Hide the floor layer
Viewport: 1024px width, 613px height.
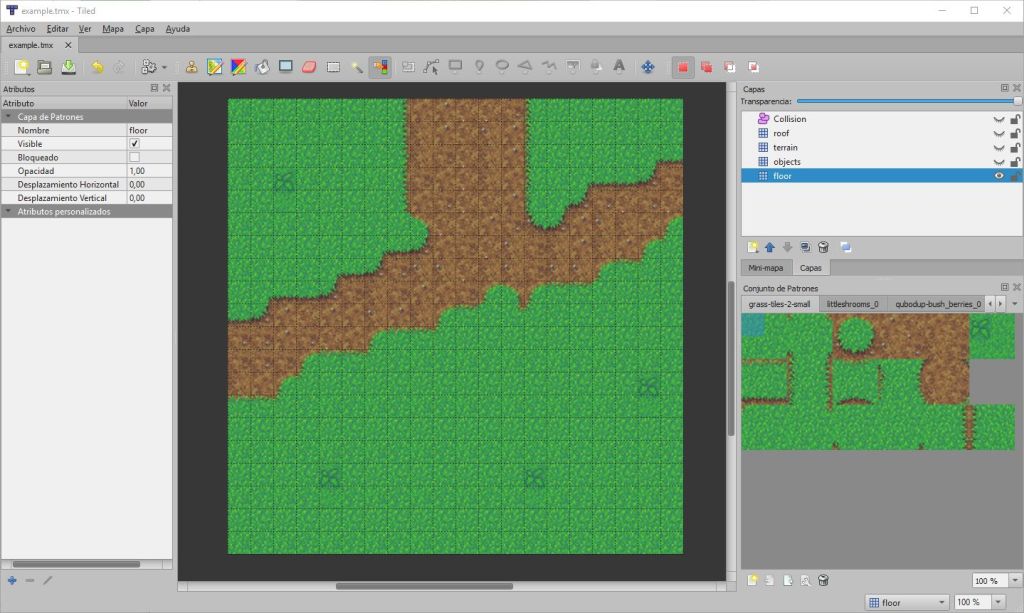[997, 175]
